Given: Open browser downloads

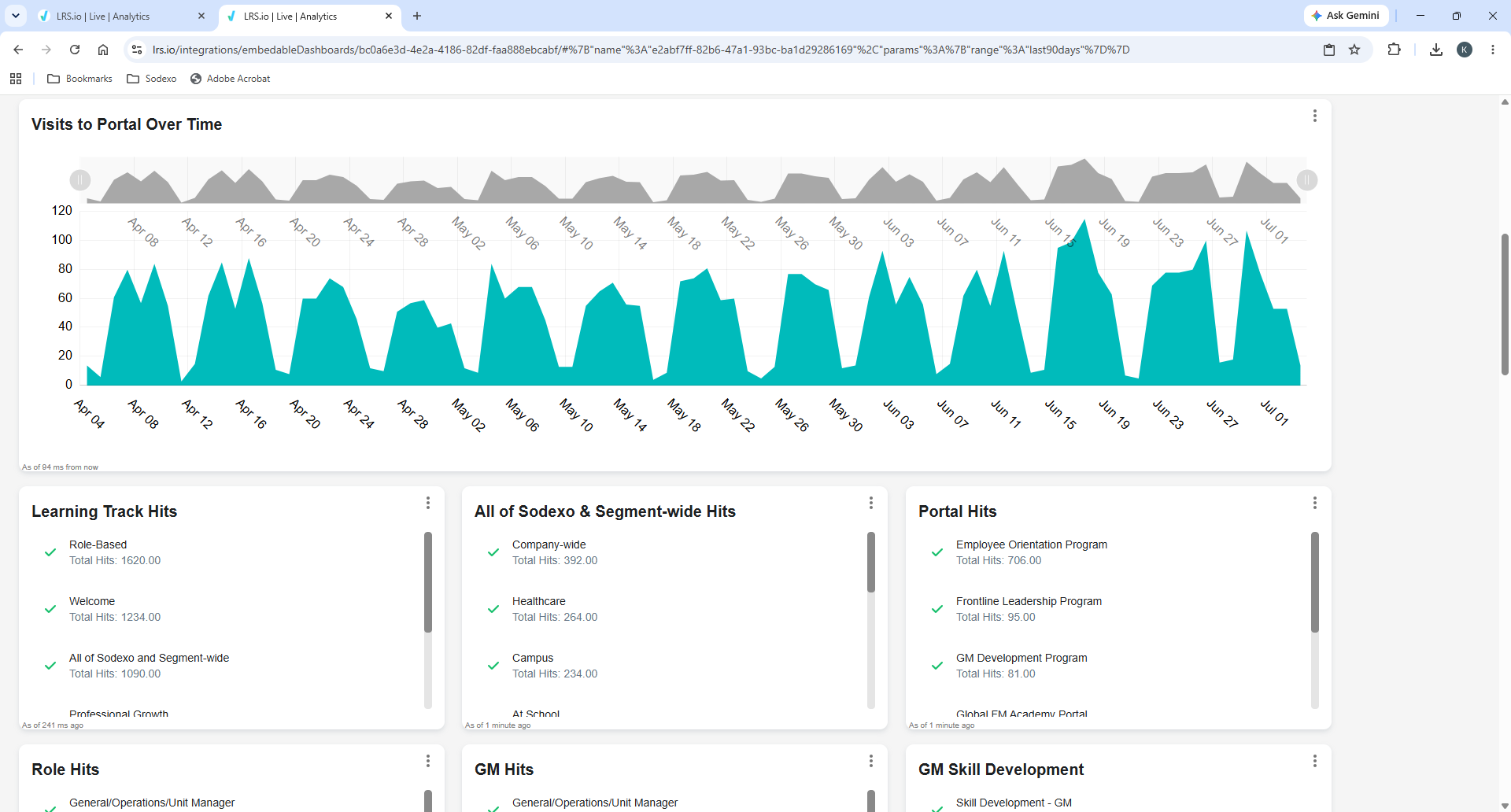Looking at the screenshot, I should (1436, 50).
